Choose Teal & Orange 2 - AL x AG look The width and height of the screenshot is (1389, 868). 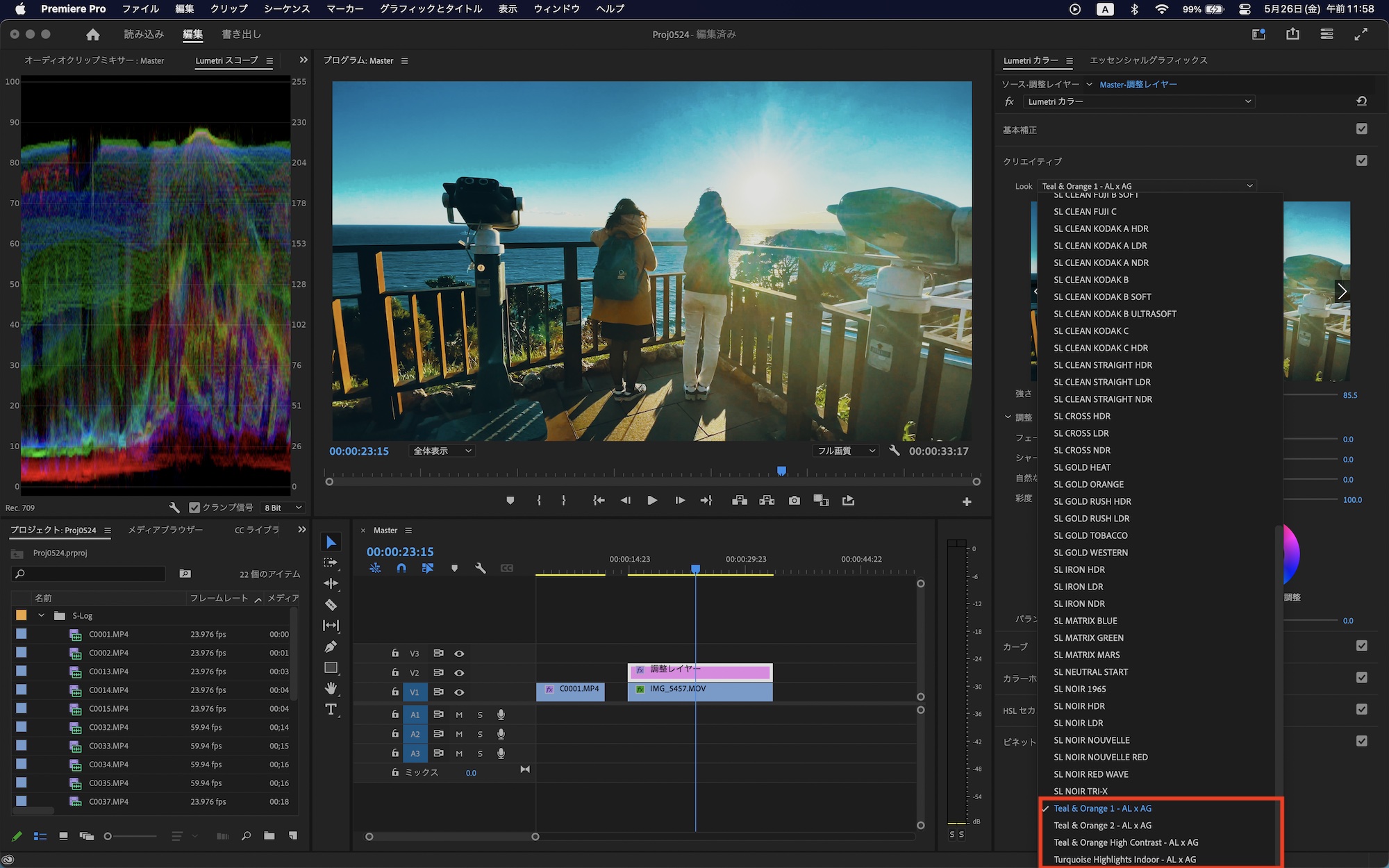coord(1102,826)
